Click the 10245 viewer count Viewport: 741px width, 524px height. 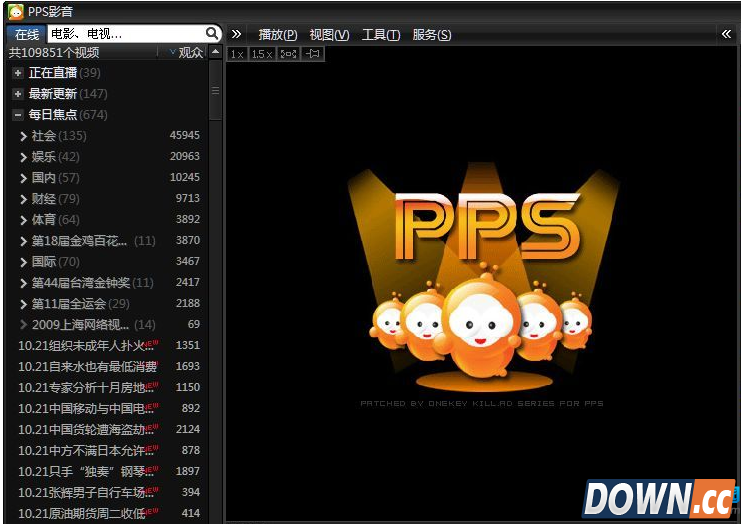(x=184, y=177)
